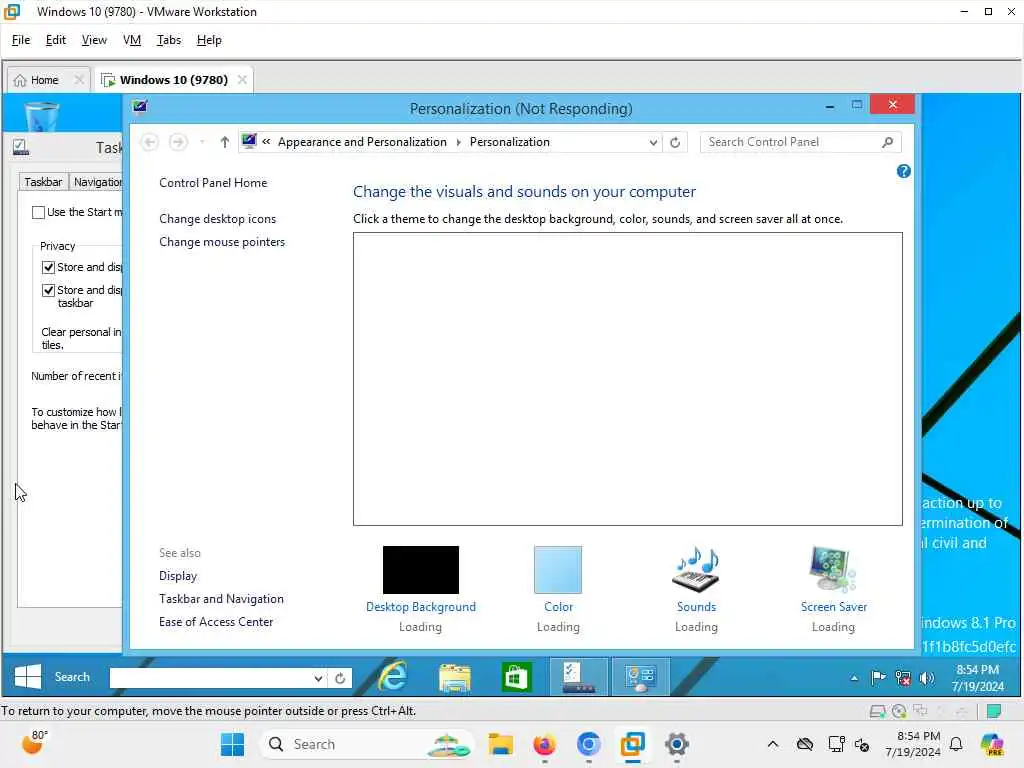Expand the guest taskbar Search toolbar dropdown

[x=318, y=678]
